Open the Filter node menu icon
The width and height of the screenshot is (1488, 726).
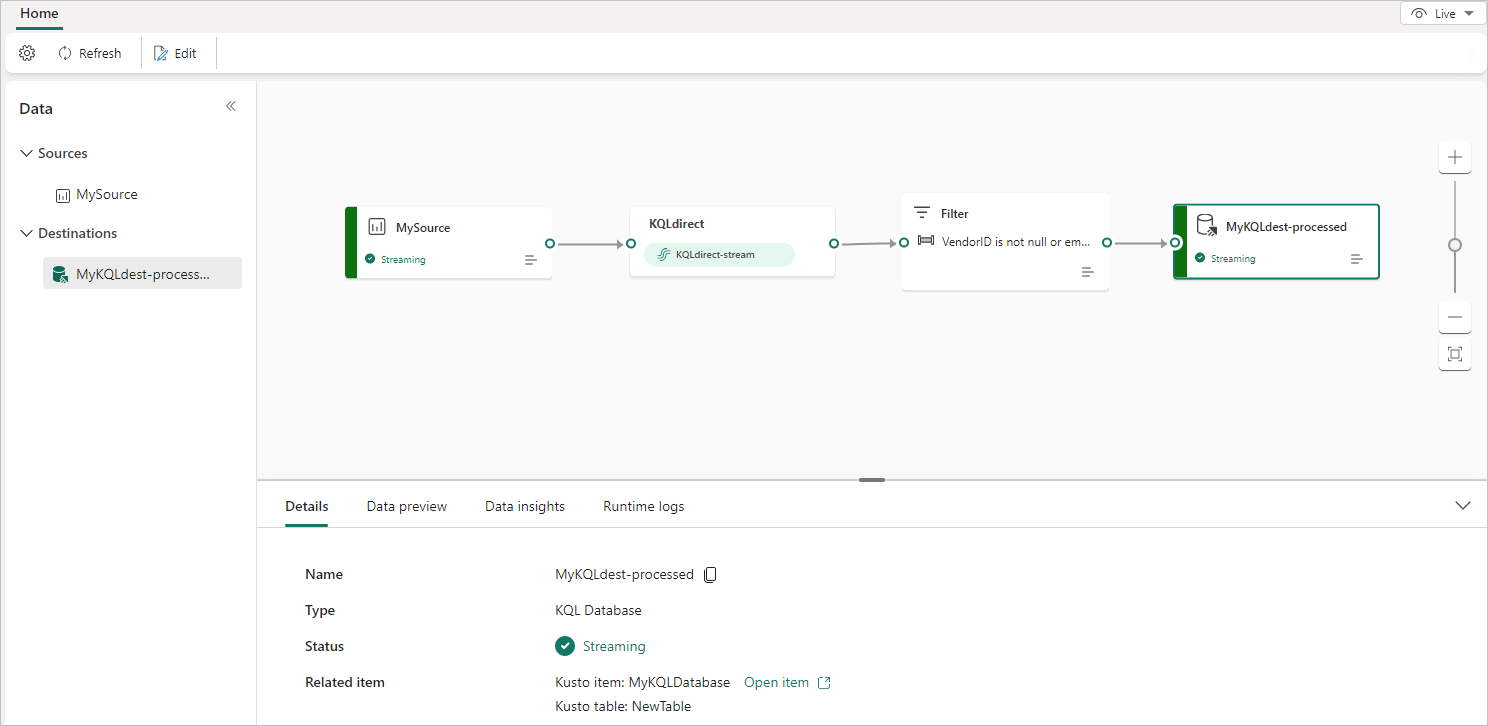pyautogui.click(x=1088, y=272)
